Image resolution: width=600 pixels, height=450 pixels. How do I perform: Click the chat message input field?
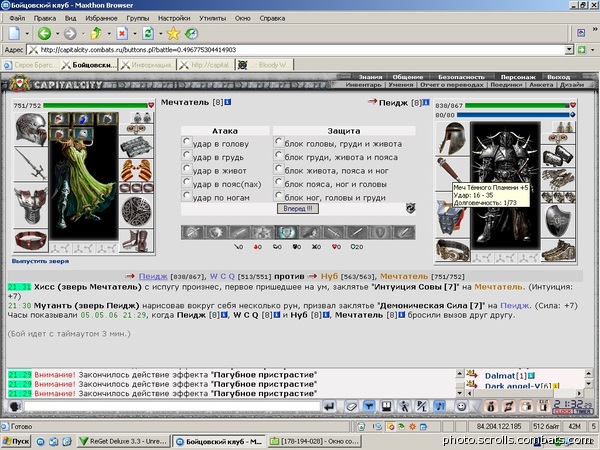tap(172, 406)
